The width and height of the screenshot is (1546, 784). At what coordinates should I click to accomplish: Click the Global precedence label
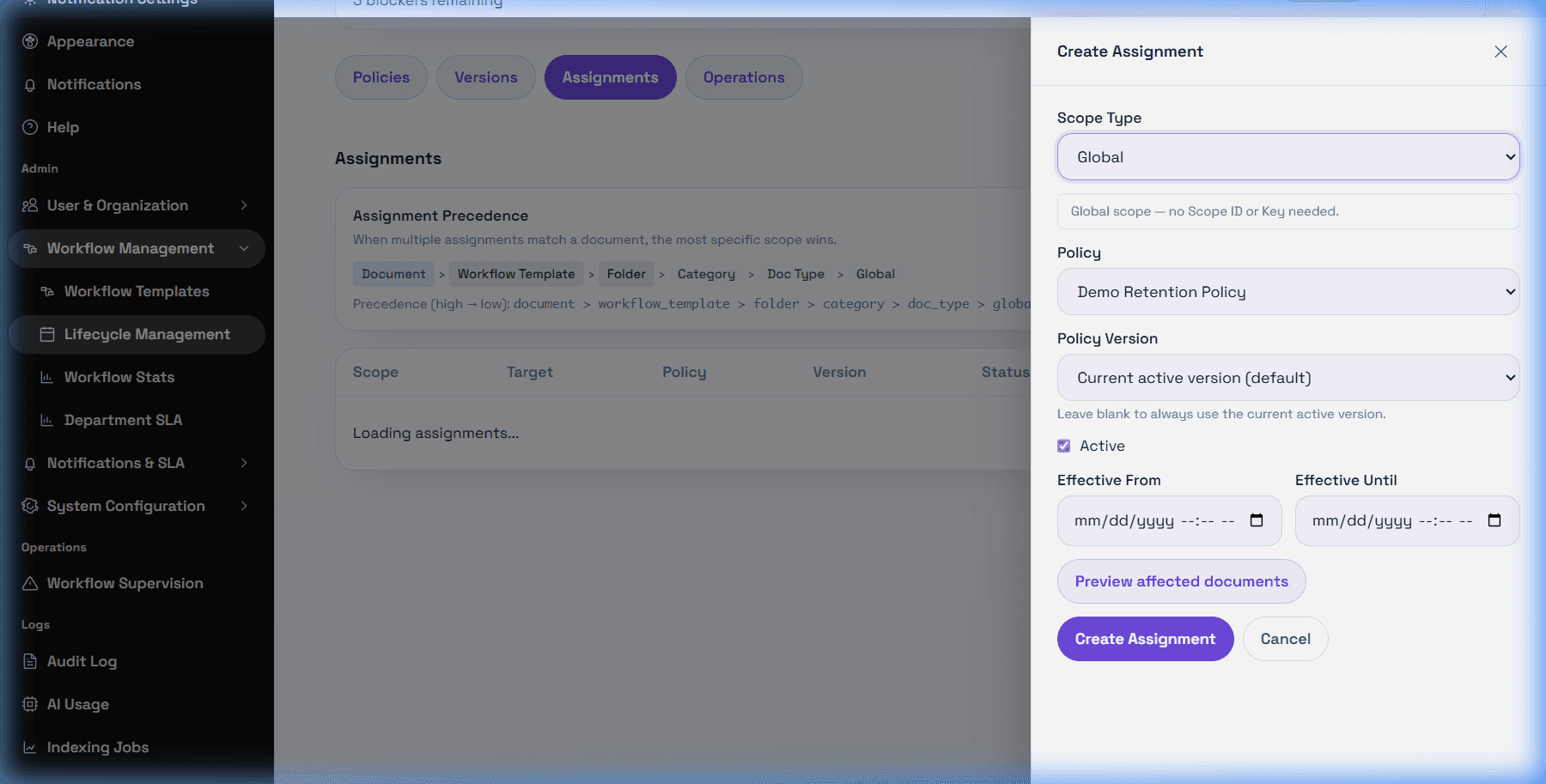(x=875, y=274)
